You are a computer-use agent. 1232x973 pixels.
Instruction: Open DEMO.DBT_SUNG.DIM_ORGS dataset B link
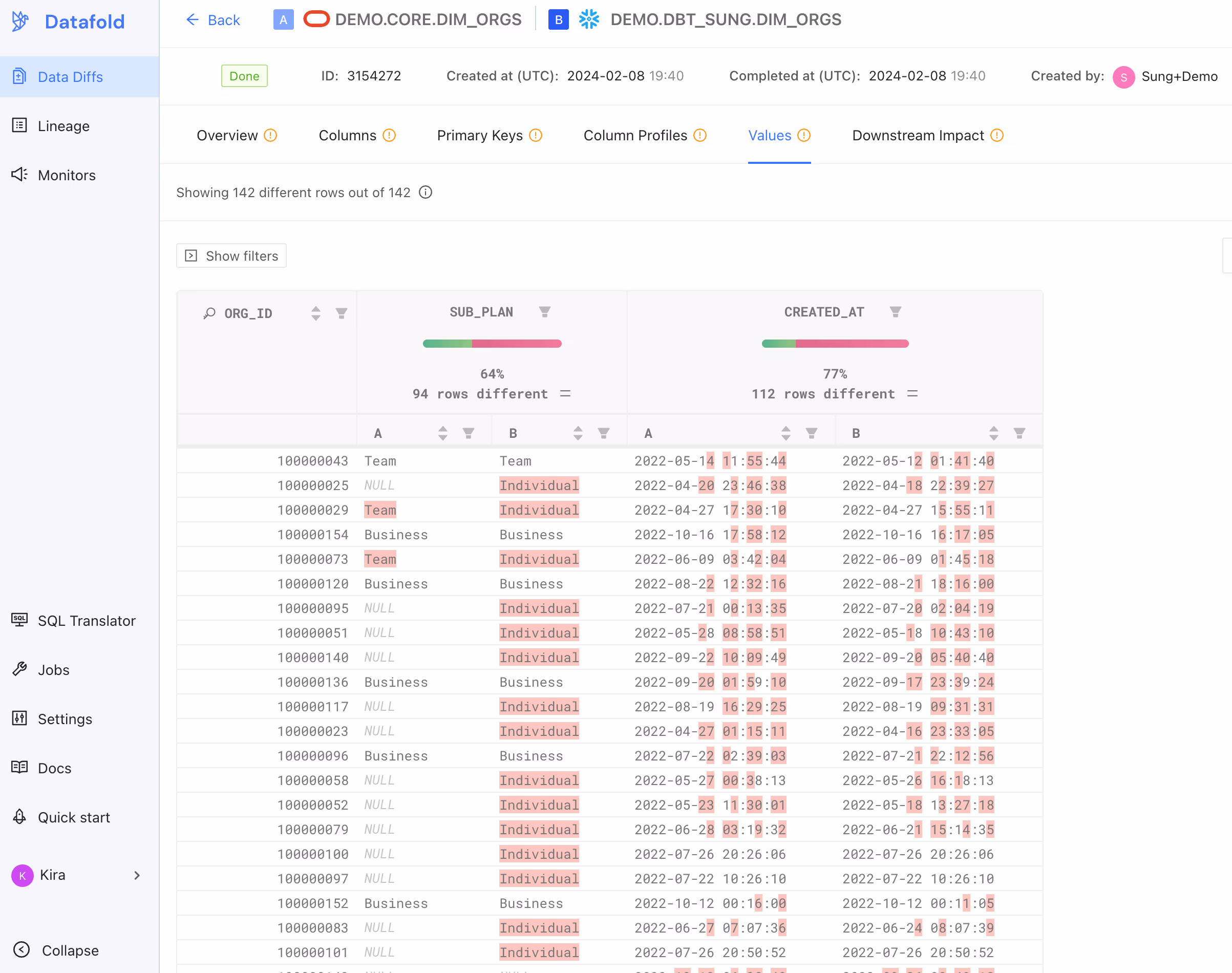point(726,19)
